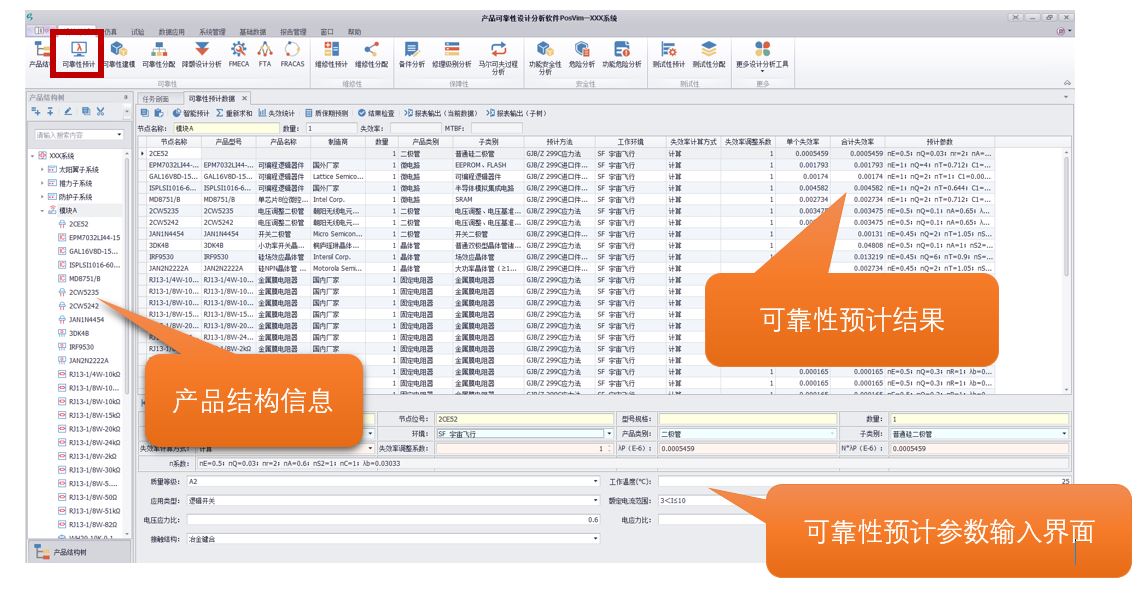1138x599 pixels.
Task: Open the 测试性分配 ribbon tool
Action: [709, 53]
